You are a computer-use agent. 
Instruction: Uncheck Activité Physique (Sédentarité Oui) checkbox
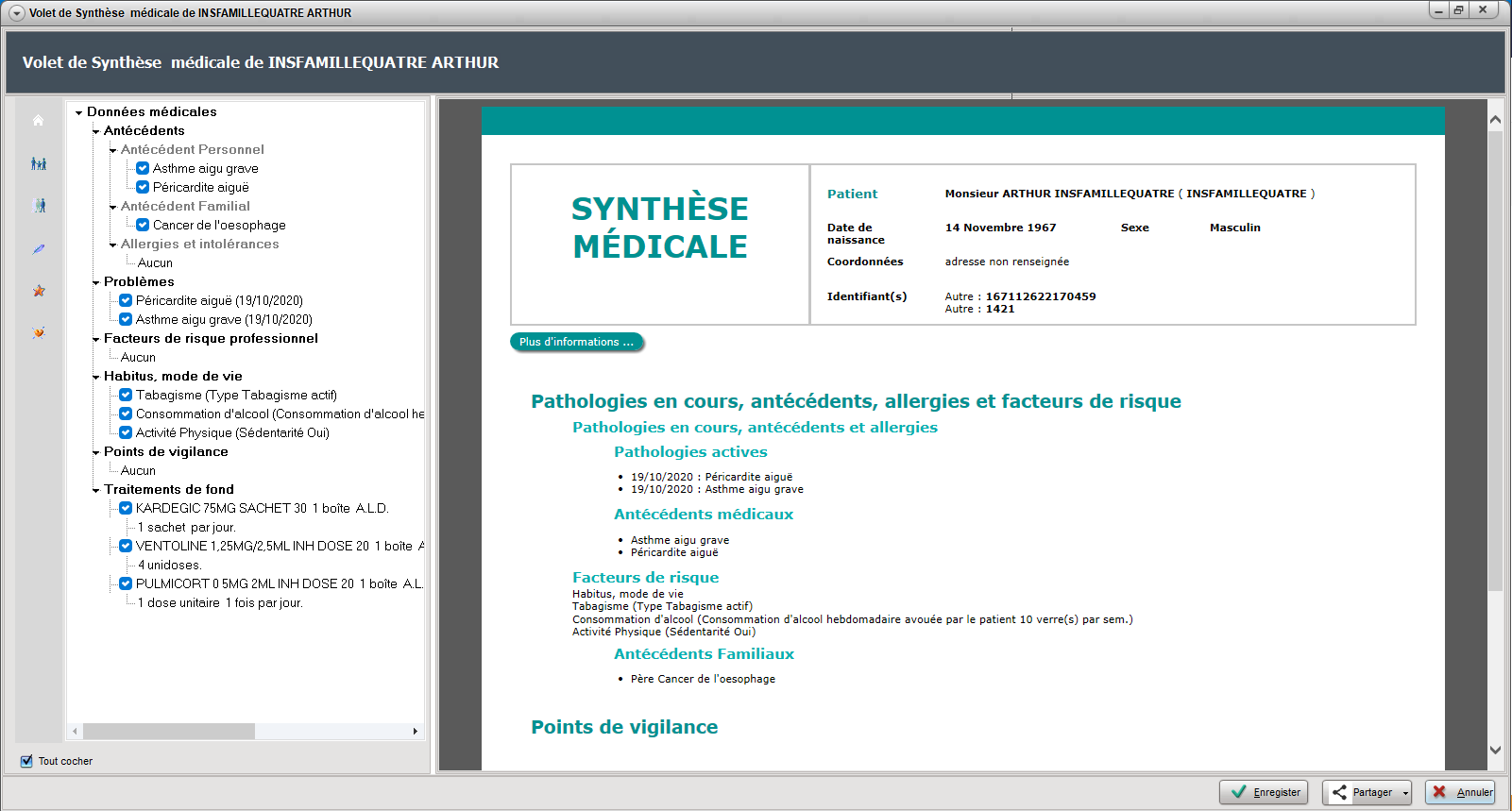(x=126, y=432)
